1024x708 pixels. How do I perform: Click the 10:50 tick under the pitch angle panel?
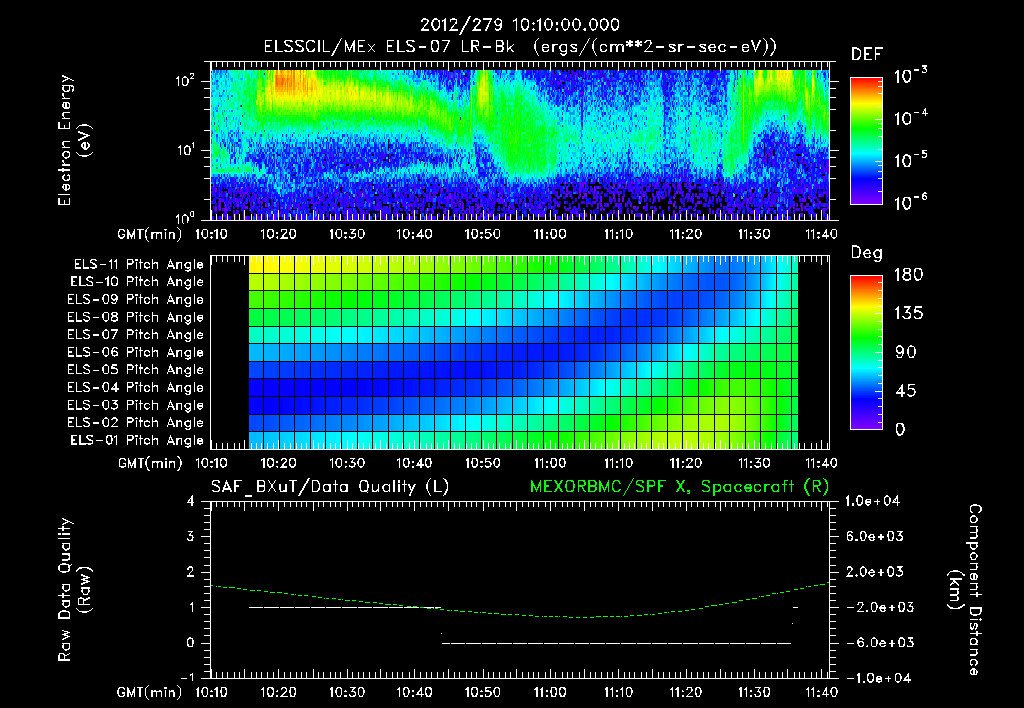pos(482,464)
